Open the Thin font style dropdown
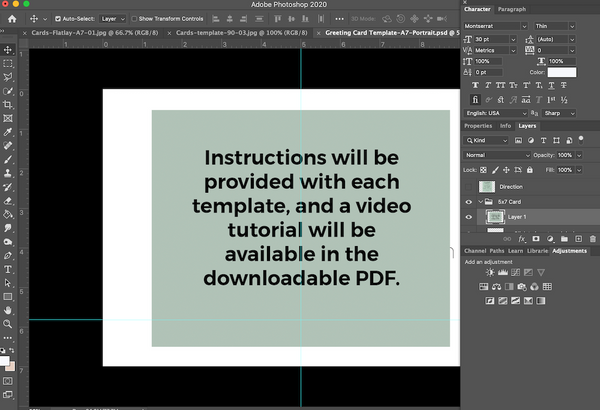600x410 pixels. [572, 26]
